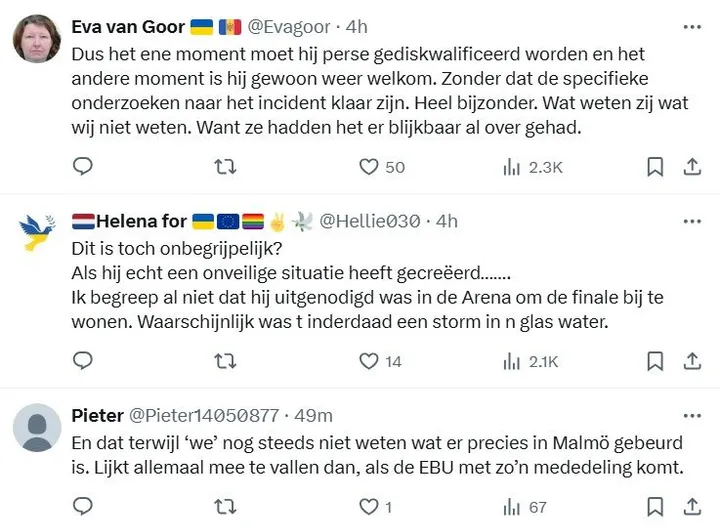Bookmark Helena's tweet
This screenshot has width=720, height=530.
655,361
